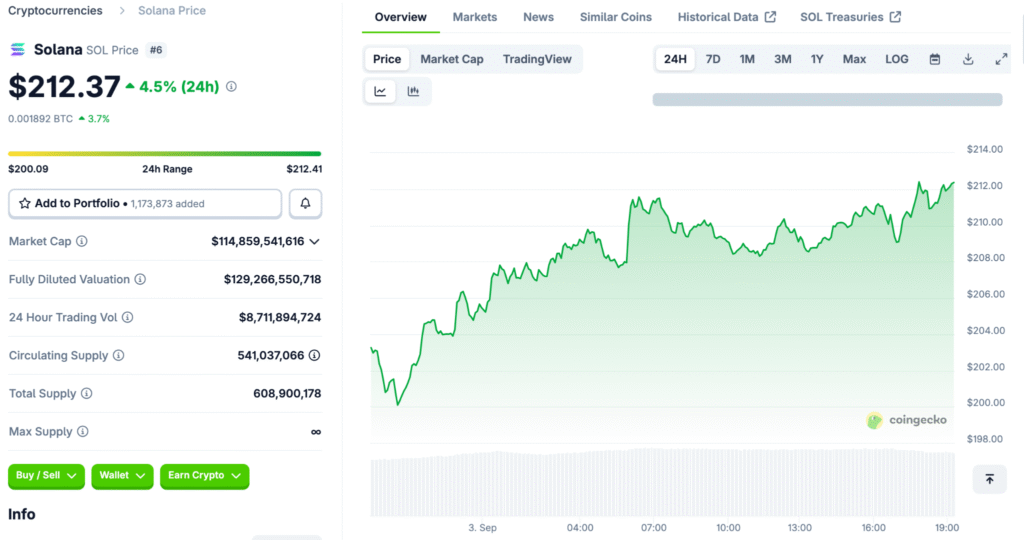Open info tooltip beside 24h percent change

[231, 86]
